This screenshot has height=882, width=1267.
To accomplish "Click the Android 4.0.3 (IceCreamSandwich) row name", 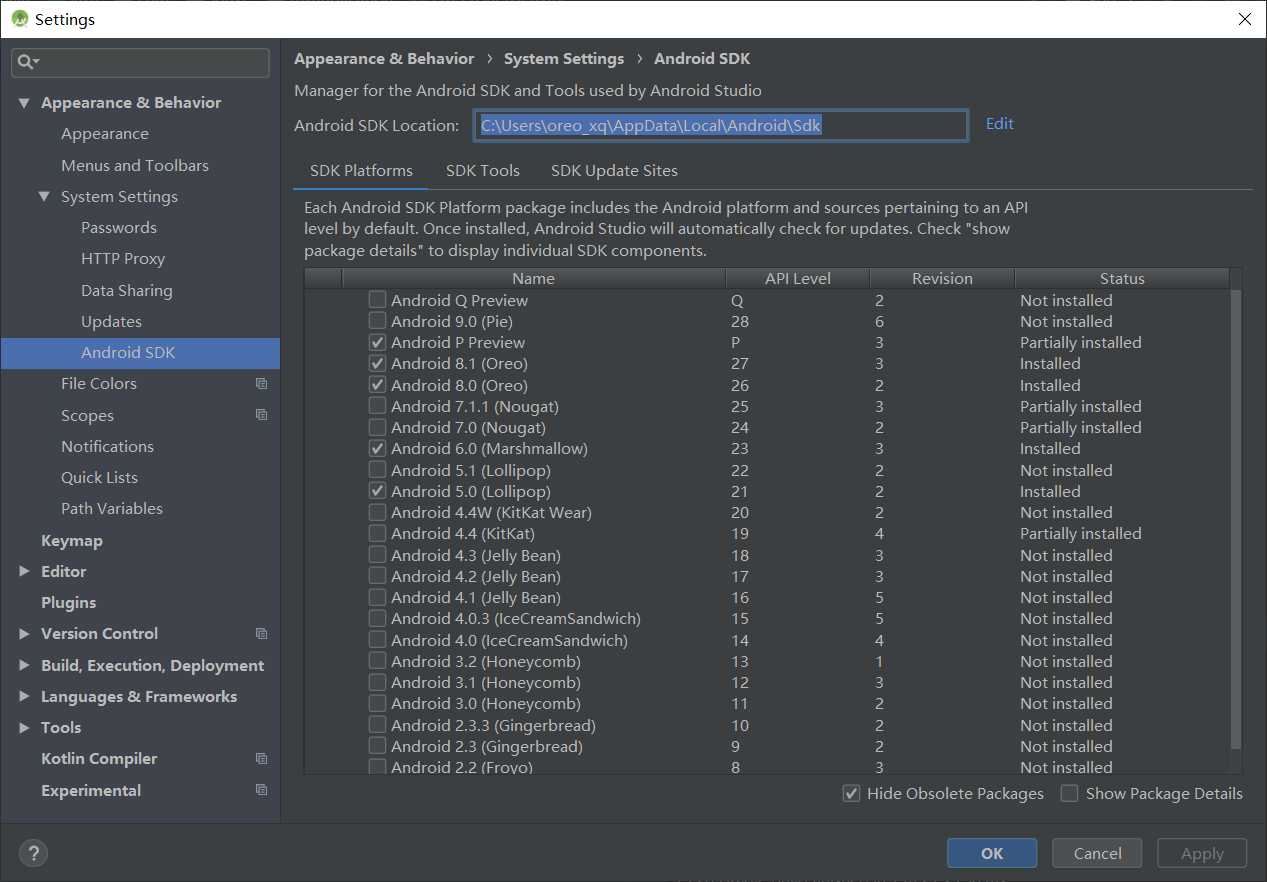I will [516, 619].
